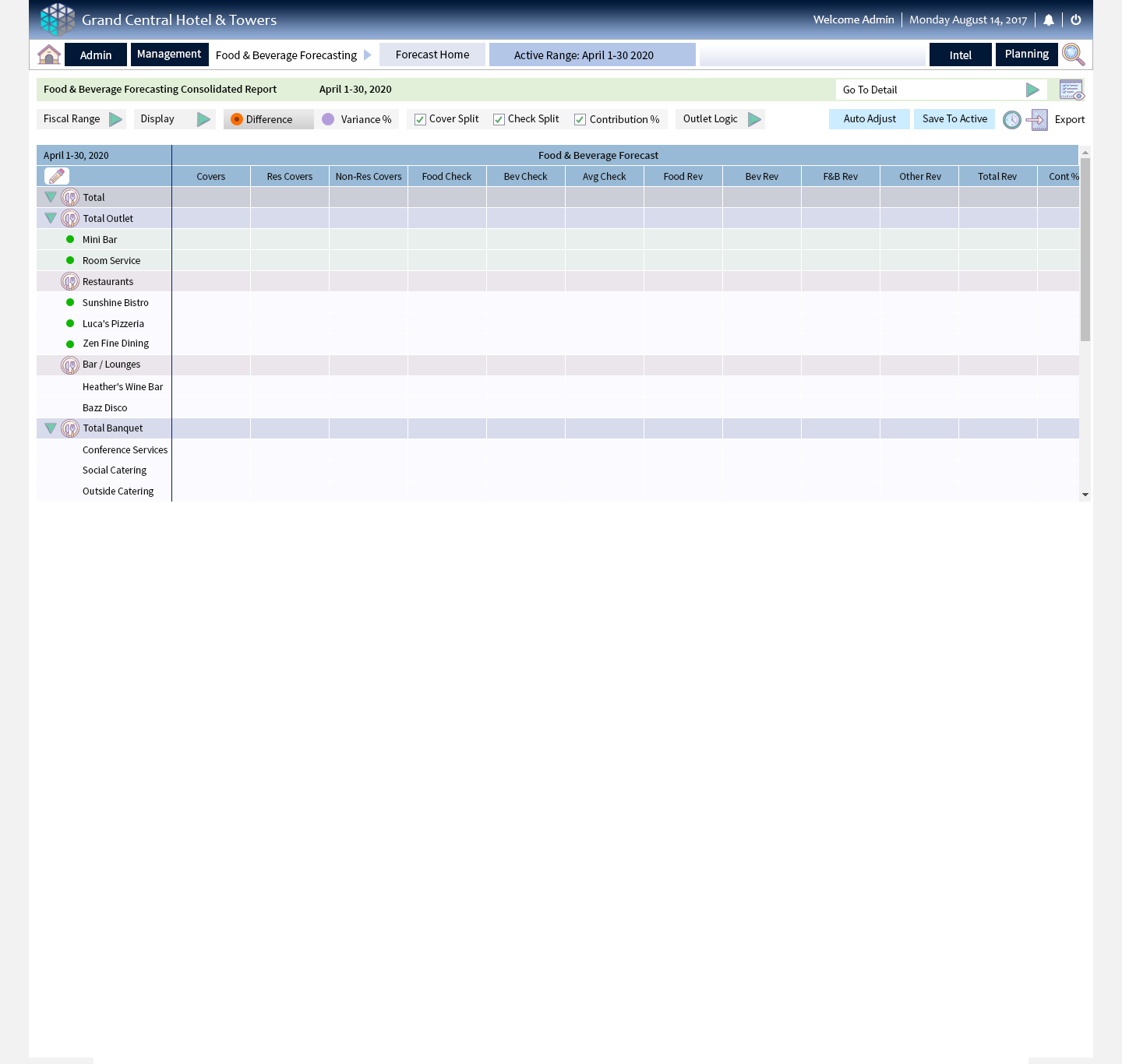
Task: Click the power logout icon
Action: click(1076, 20)
